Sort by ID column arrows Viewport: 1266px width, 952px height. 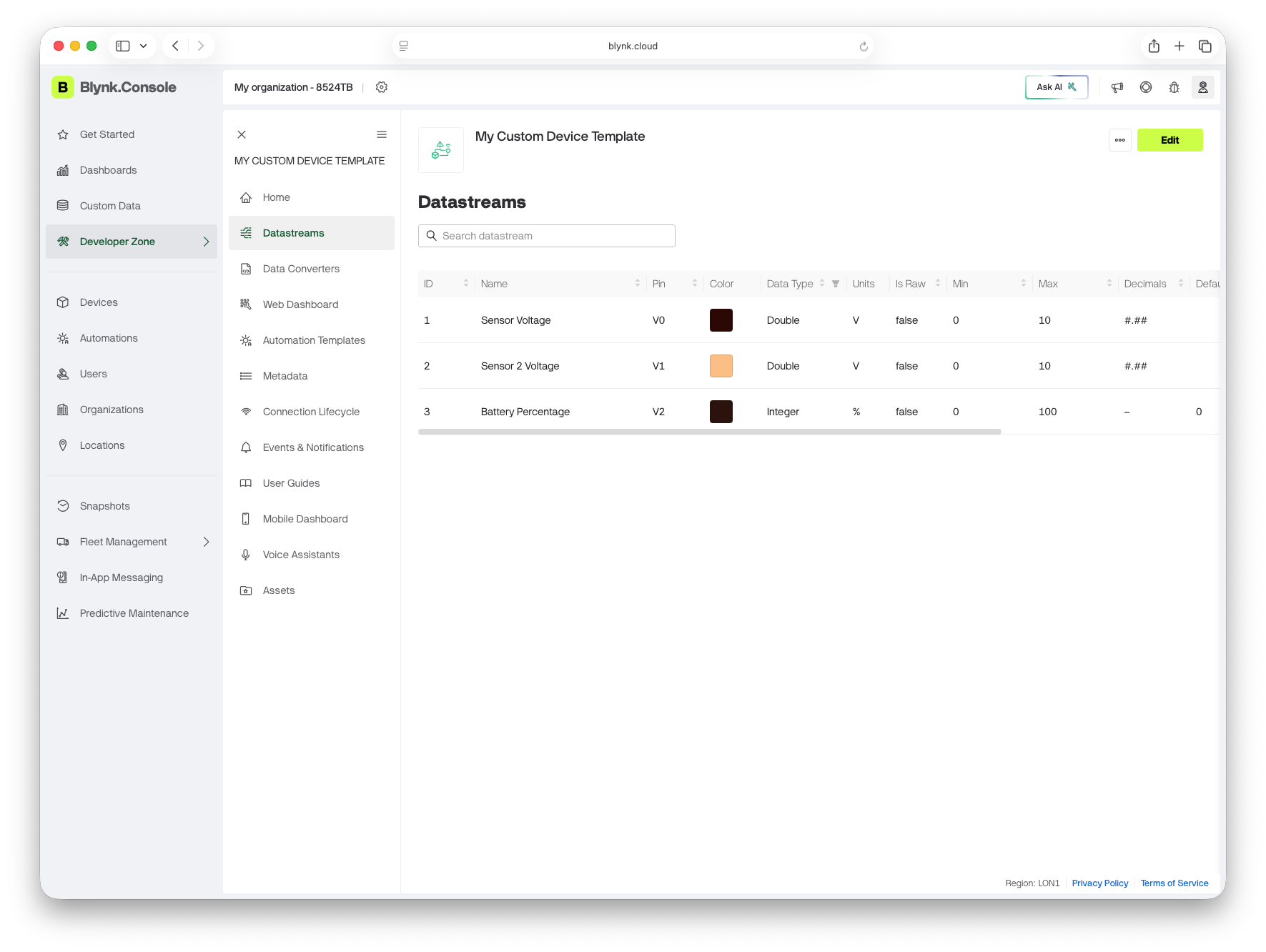coord(466,284)
